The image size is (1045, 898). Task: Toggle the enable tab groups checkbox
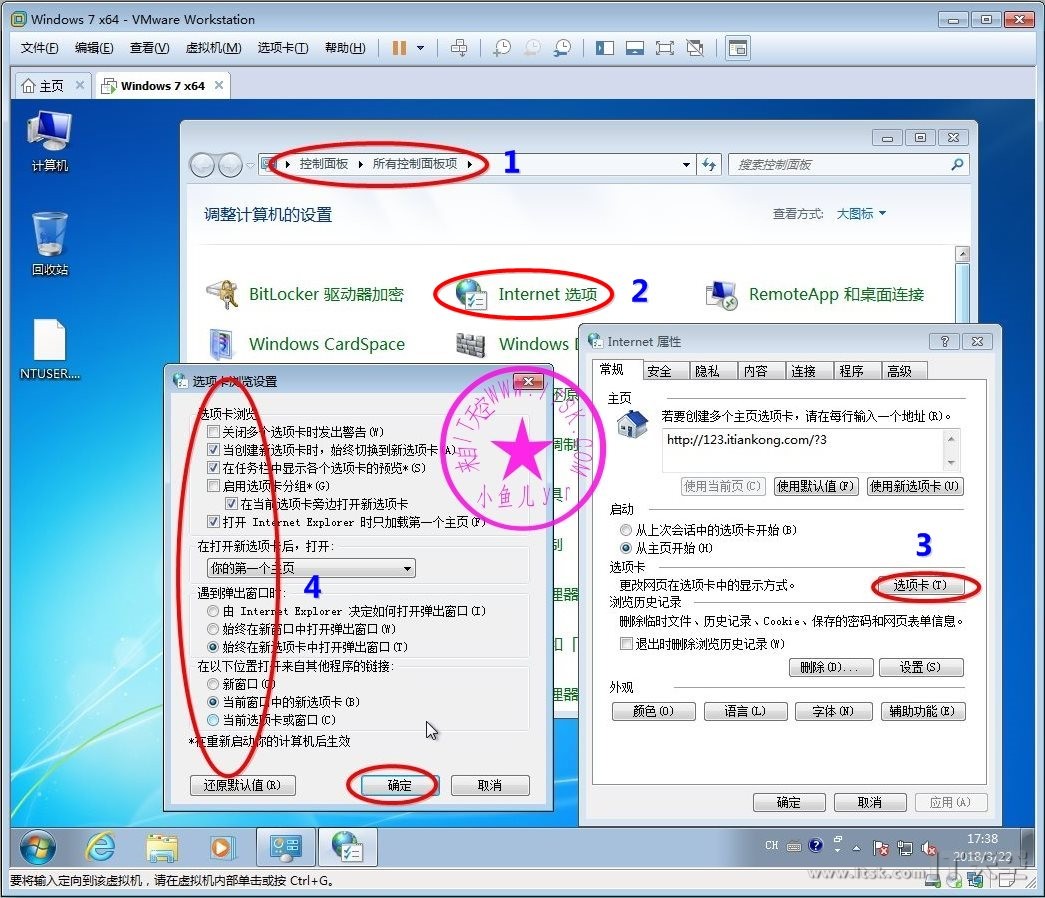point(213,486)
